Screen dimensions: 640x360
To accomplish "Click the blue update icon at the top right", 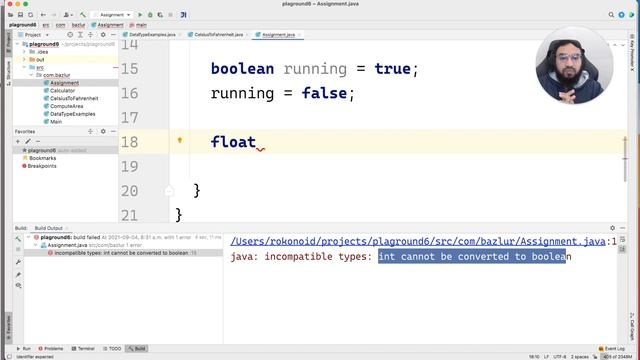I will (621, 15).
